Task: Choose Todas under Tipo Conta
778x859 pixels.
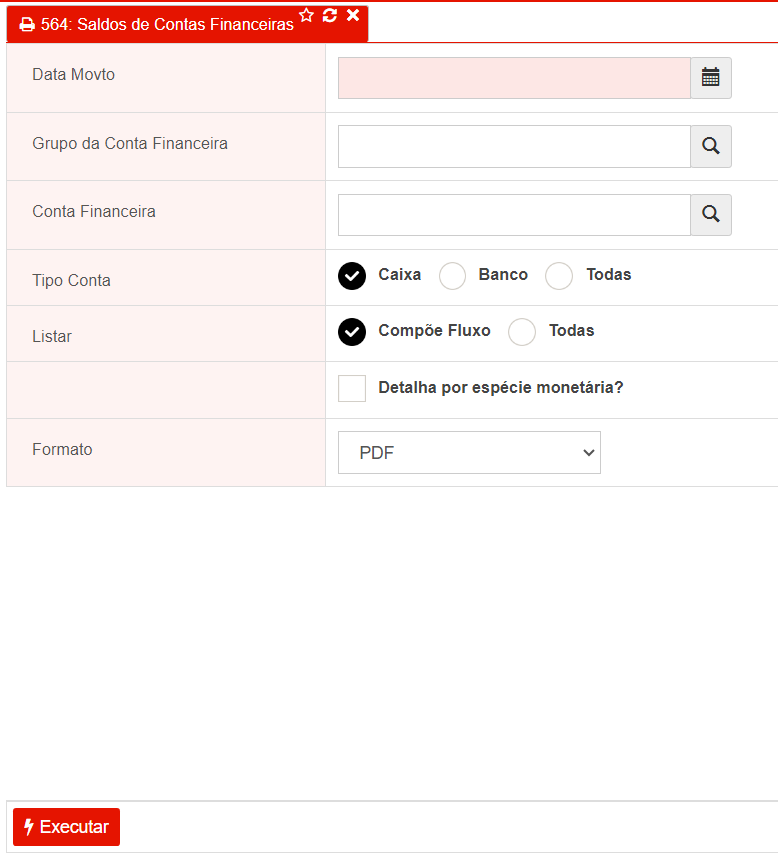Action: click(559, 276)
